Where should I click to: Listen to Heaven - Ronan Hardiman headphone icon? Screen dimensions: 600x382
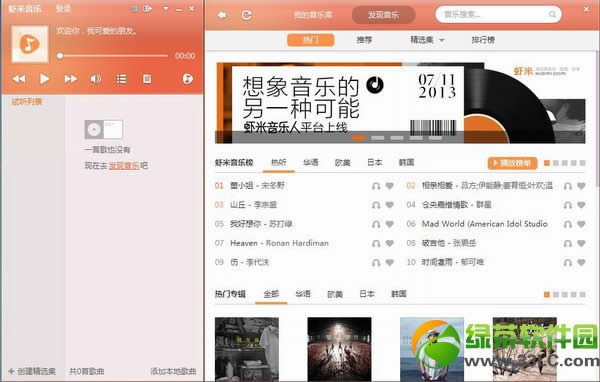point(376,243)
